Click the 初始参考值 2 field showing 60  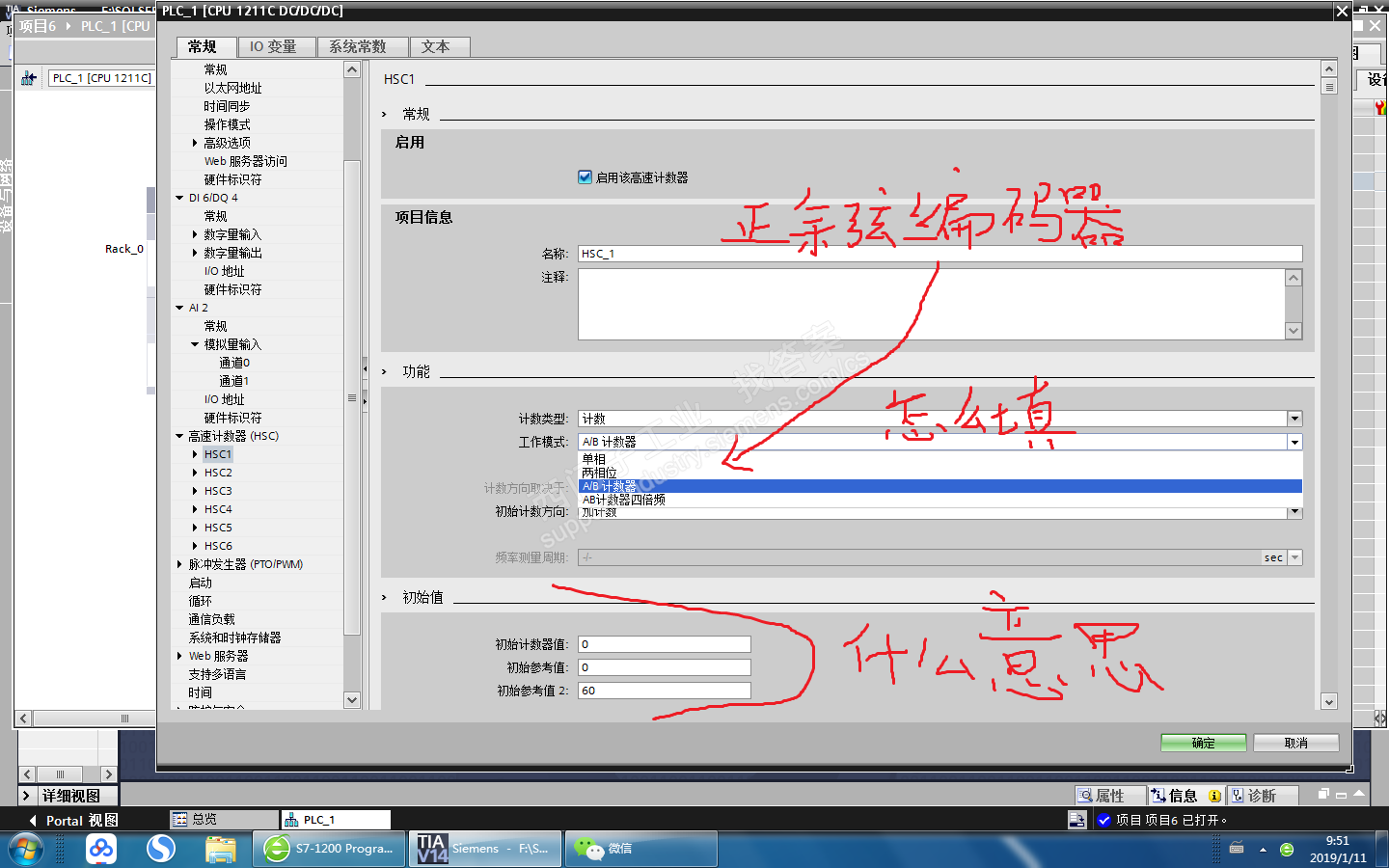(664, 691)
